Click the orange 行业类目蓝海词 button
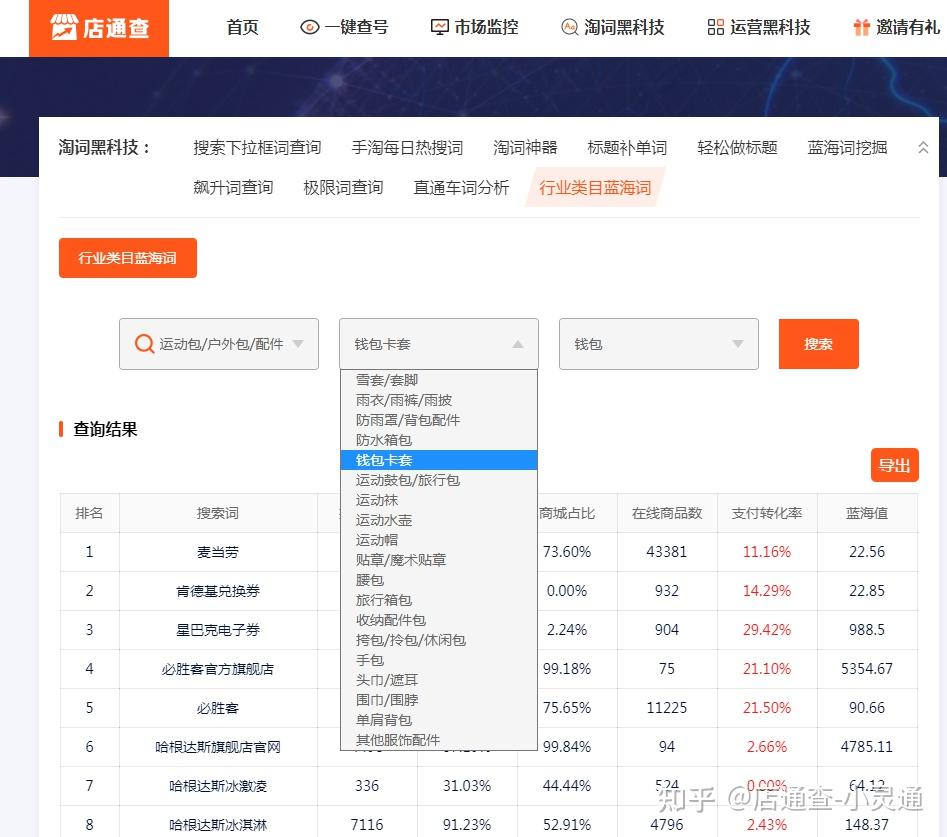Viewport: 947px width, 837px height. (x=127, y=258)
